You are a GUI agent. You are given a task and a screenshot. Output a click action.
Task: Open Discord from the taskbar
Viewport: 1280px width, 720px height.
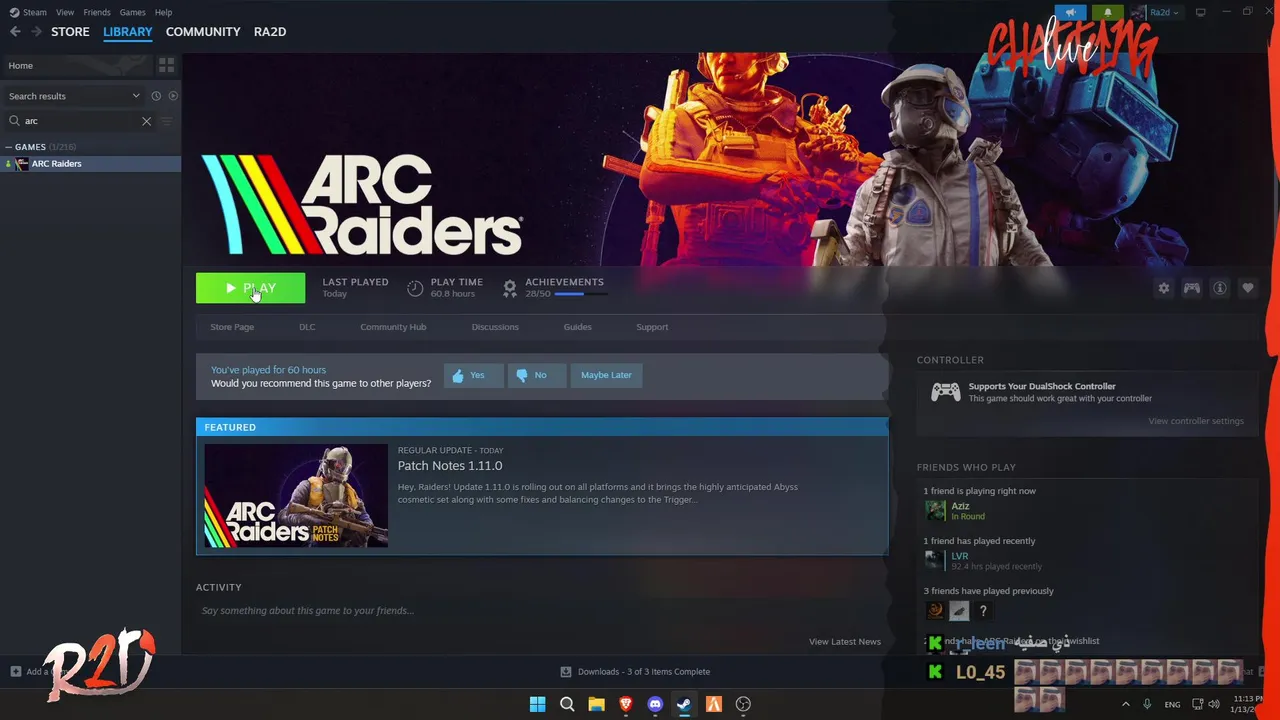(x=655, y=704)
